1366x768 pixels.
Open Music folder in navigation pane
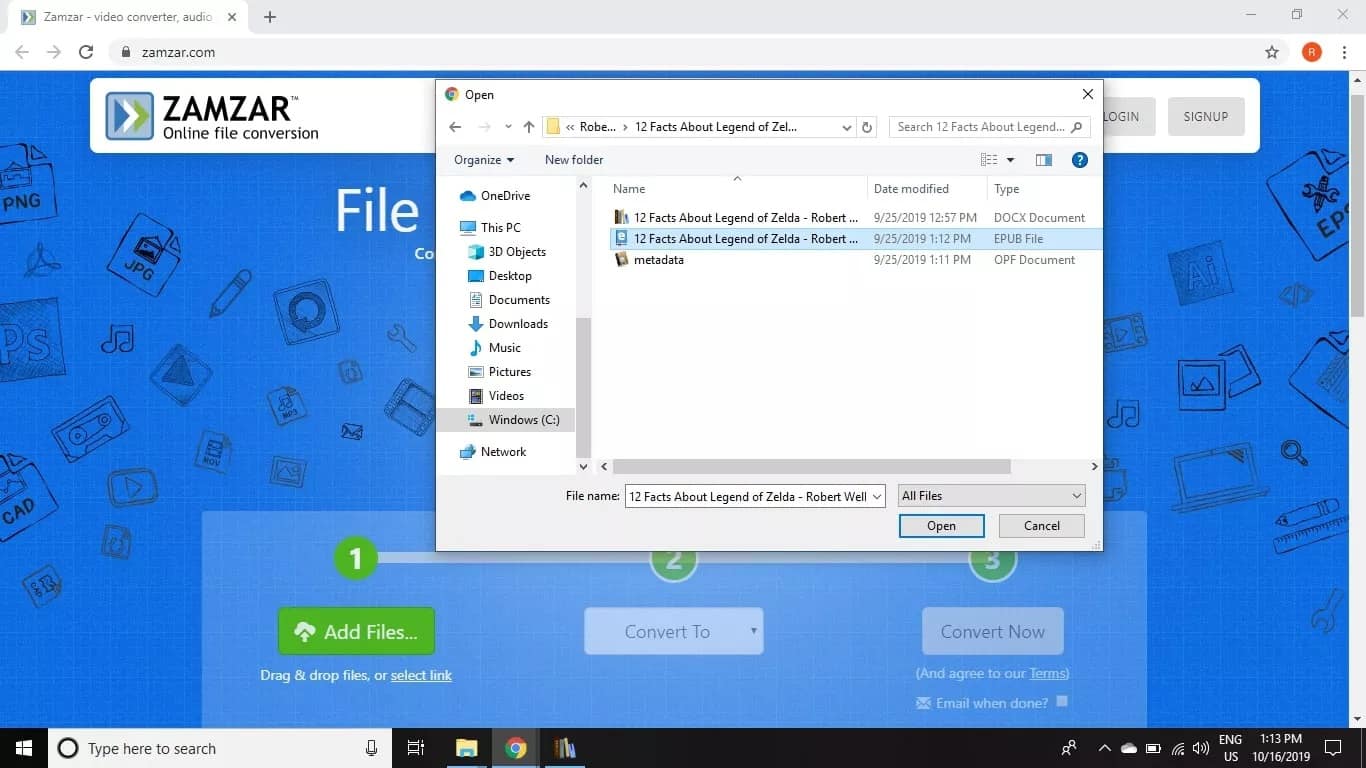click(495, 348)
